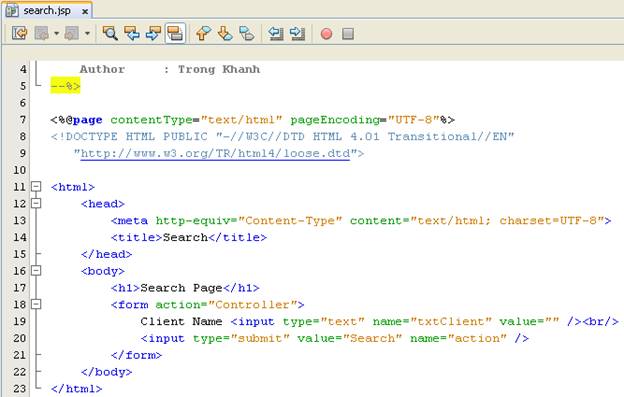Select the search.jsp editor tab
Viewport: 624px width, 397px height.
(47, 11)
